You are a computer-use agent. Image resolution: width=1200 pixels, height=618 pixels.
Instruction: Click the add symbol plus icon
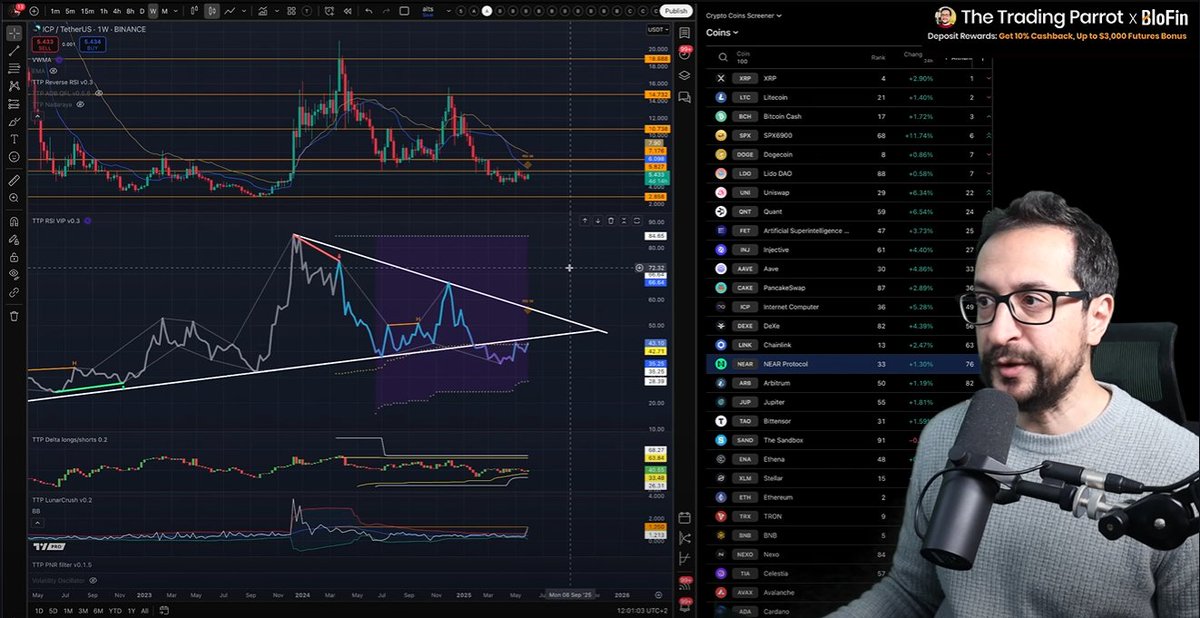34,11
